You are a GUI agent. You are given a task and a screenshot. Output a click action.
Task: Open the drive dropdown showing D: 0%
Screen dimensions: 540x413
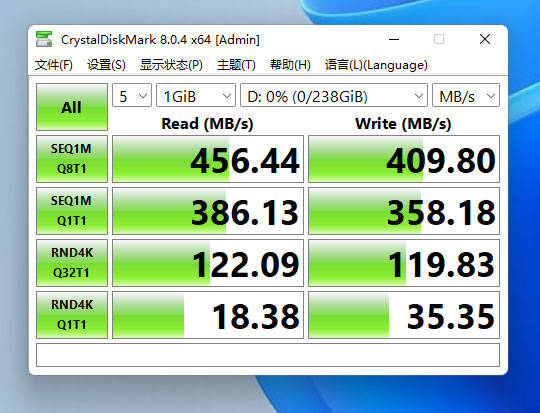[334, 95]
